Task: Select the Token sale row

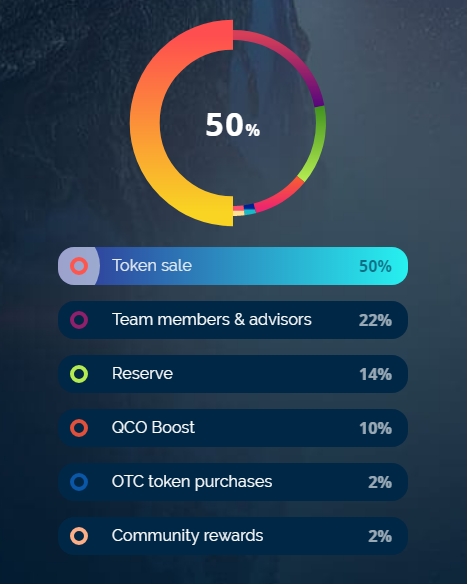Action: coord(233,266)
